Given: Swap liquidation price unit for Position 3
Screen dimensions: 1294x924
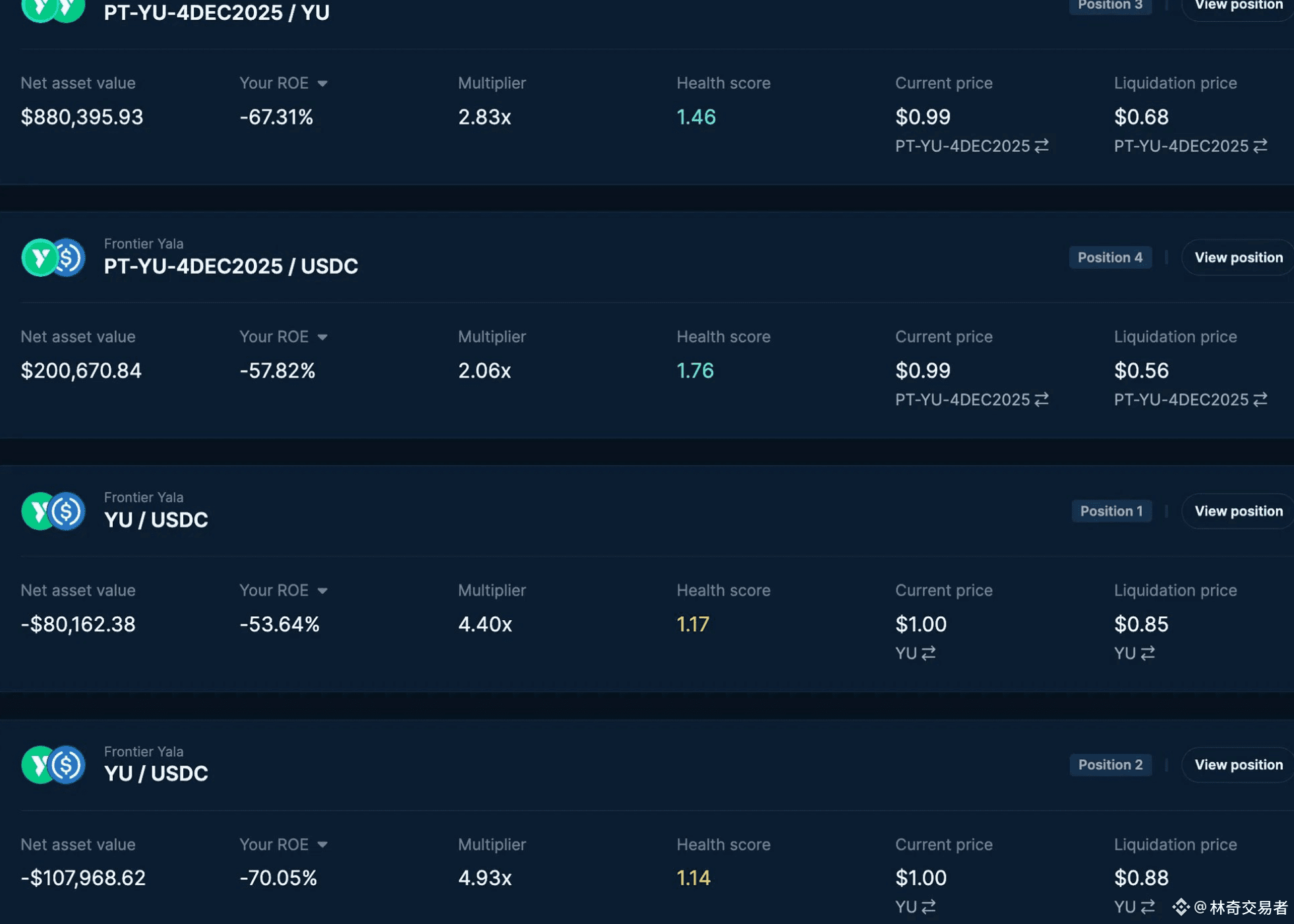Looking at the screenshot, I should 1260,146.
